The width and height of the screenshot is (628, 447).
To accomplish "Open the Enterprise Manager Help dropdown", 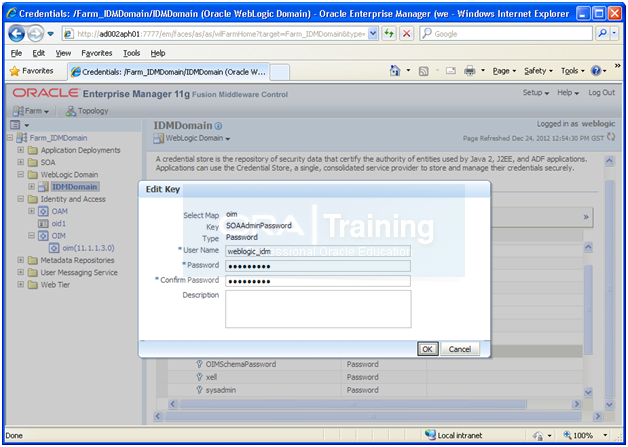I will tap(568, 93).
